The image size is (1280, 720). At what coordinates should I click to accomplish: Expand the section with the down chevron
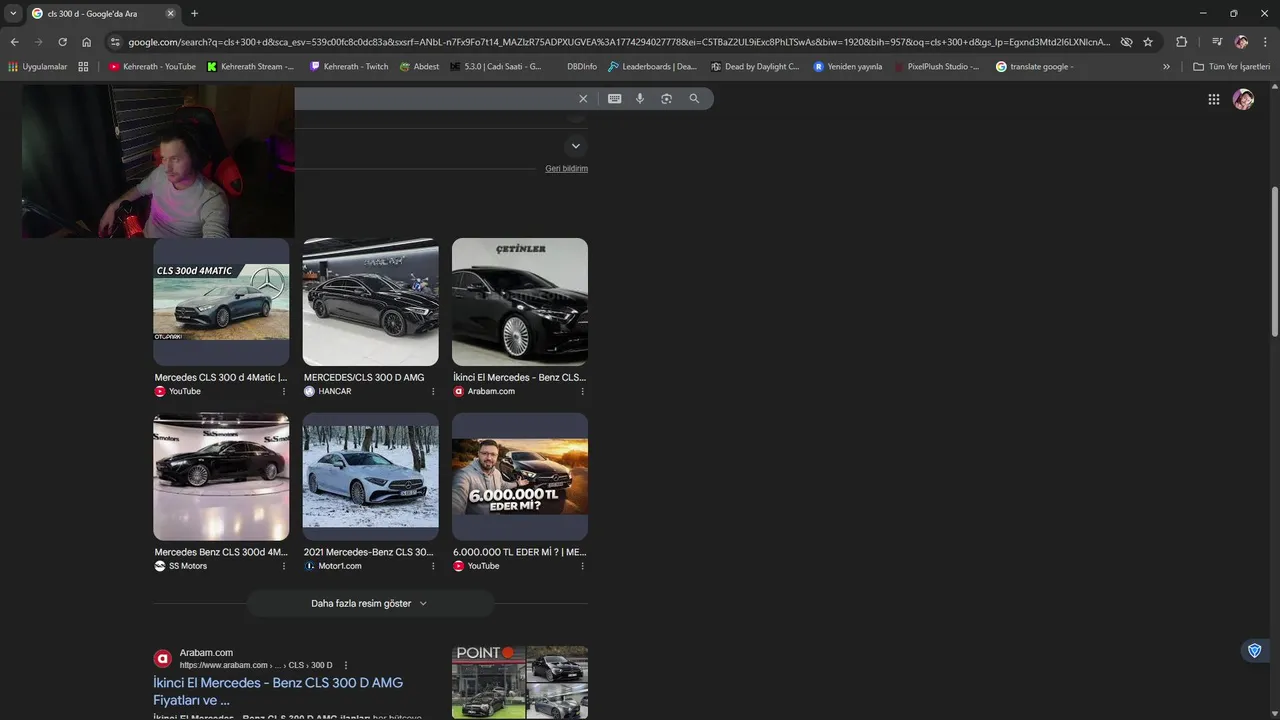coord(575,146)
